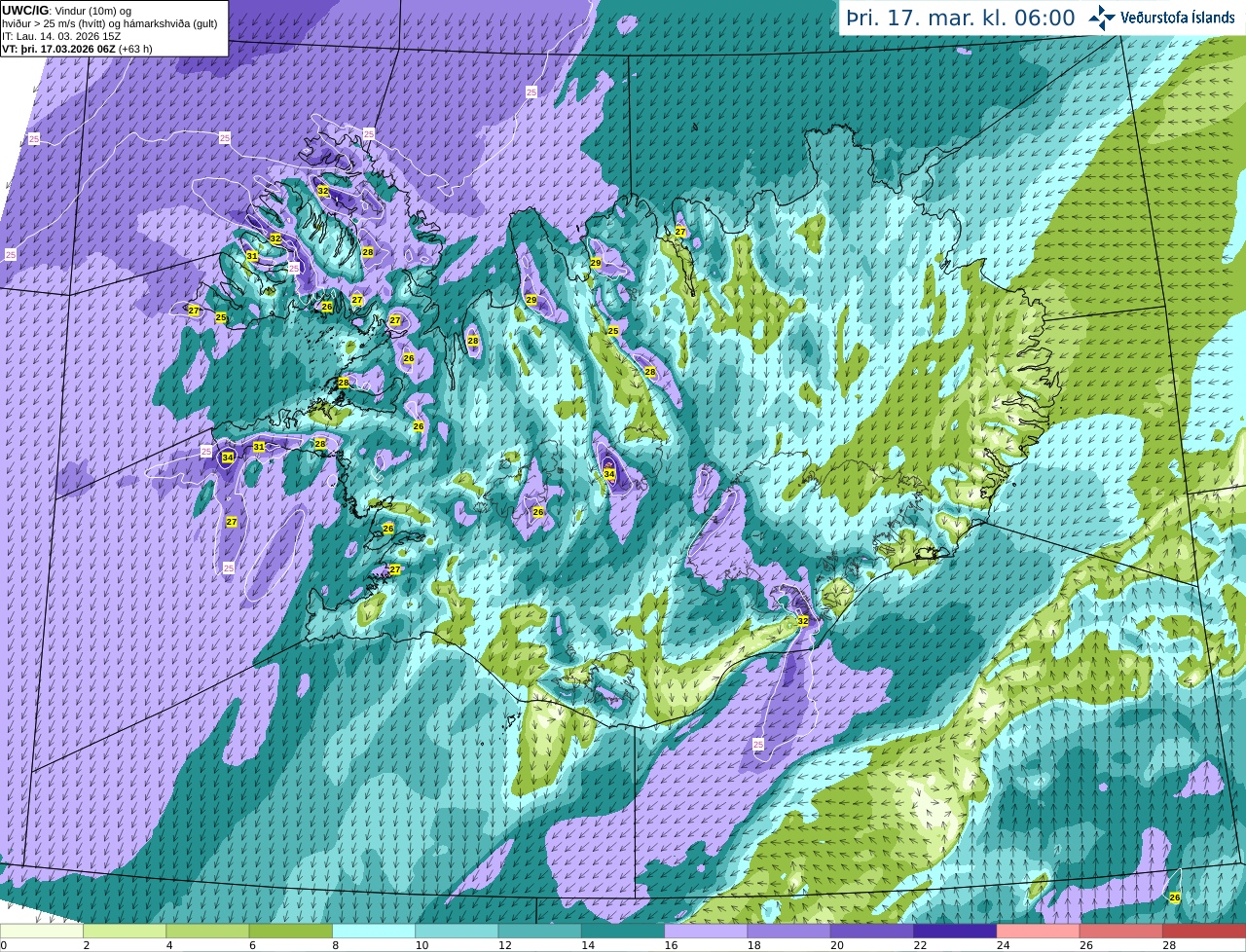The width and height of the screenshot is (1246, 952).
Task: Pick the 2–4 m/s light green legend swatch
Action: 125,932
